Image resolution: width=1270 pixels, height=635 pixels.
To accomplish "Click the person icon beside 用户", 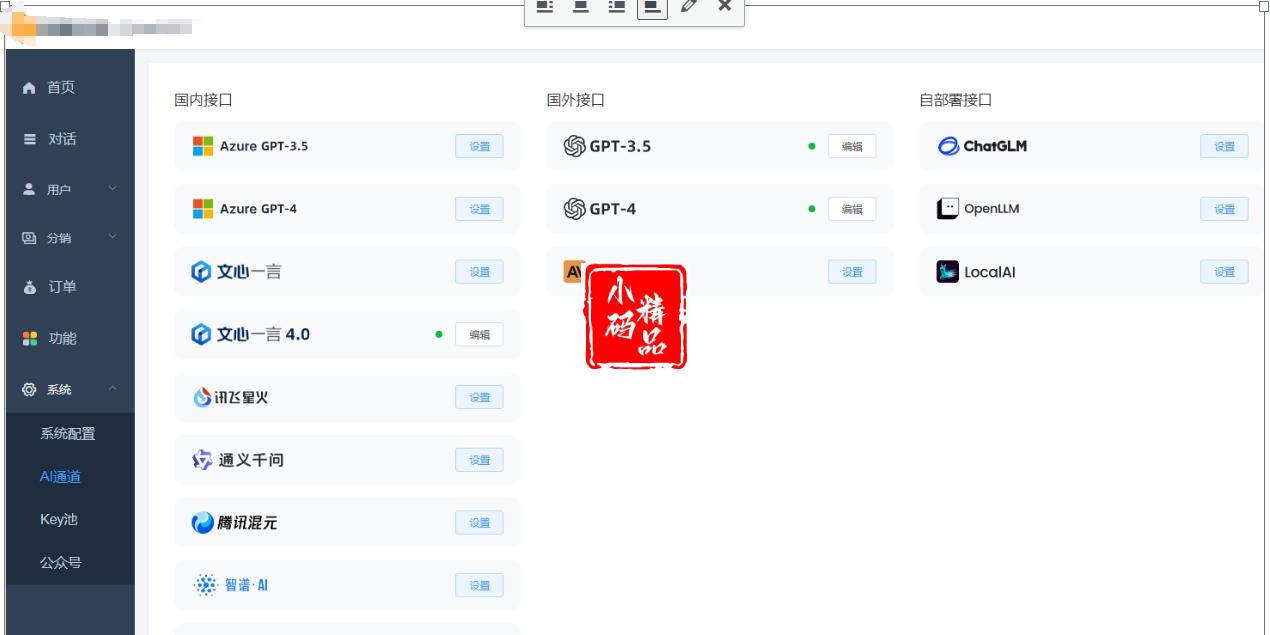I will point(30,189).
